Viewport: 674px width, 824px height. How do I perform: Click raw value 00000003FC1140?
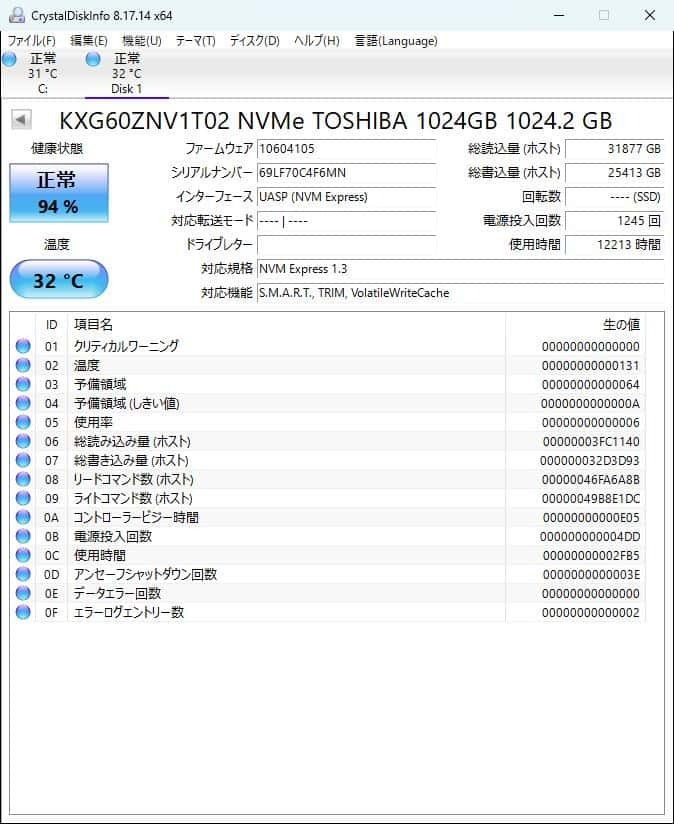(591, 441)
